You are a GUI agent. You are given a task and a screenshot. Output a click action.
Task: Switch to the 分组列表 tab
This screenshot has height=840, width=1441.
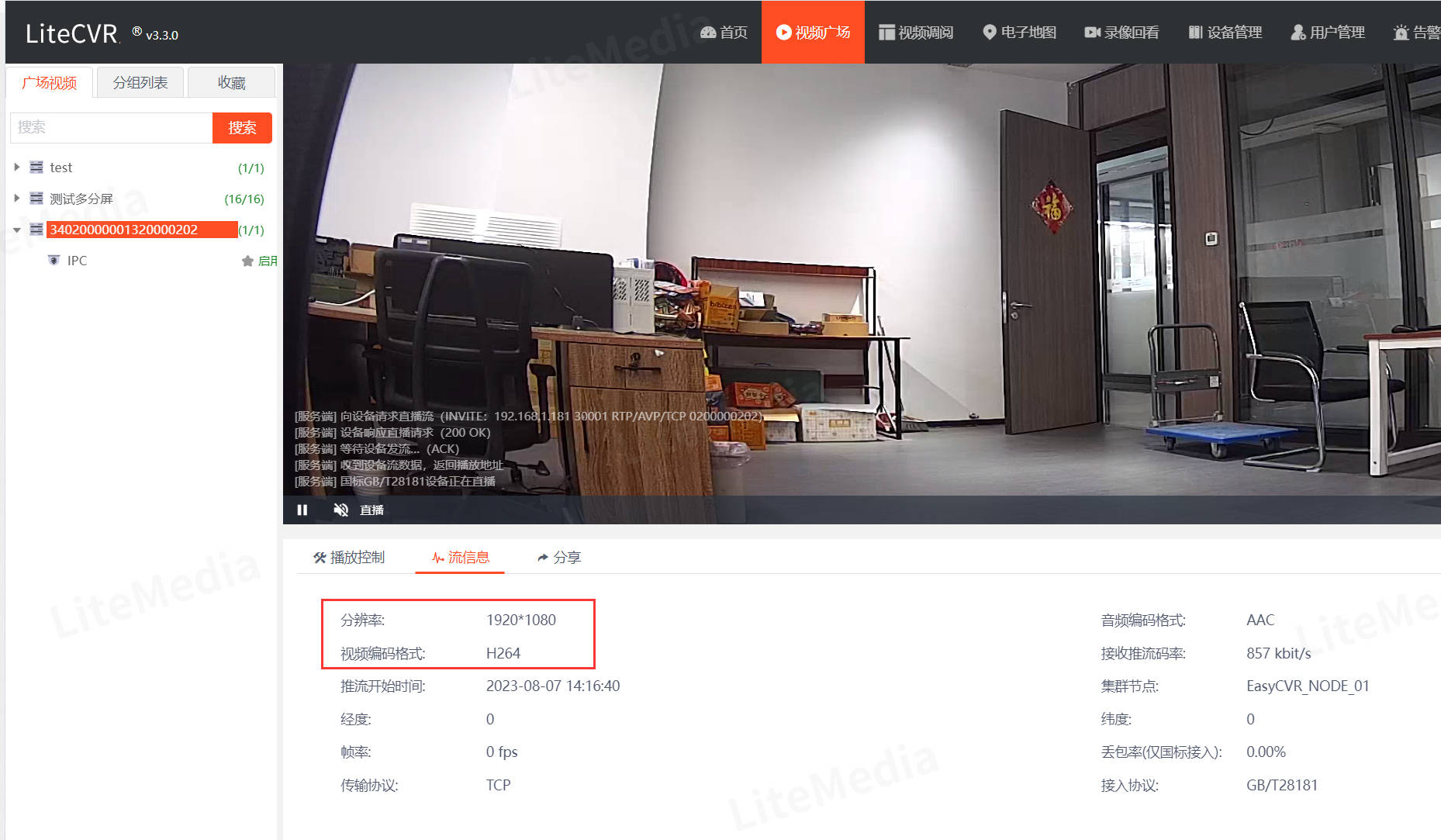[140, 81]
